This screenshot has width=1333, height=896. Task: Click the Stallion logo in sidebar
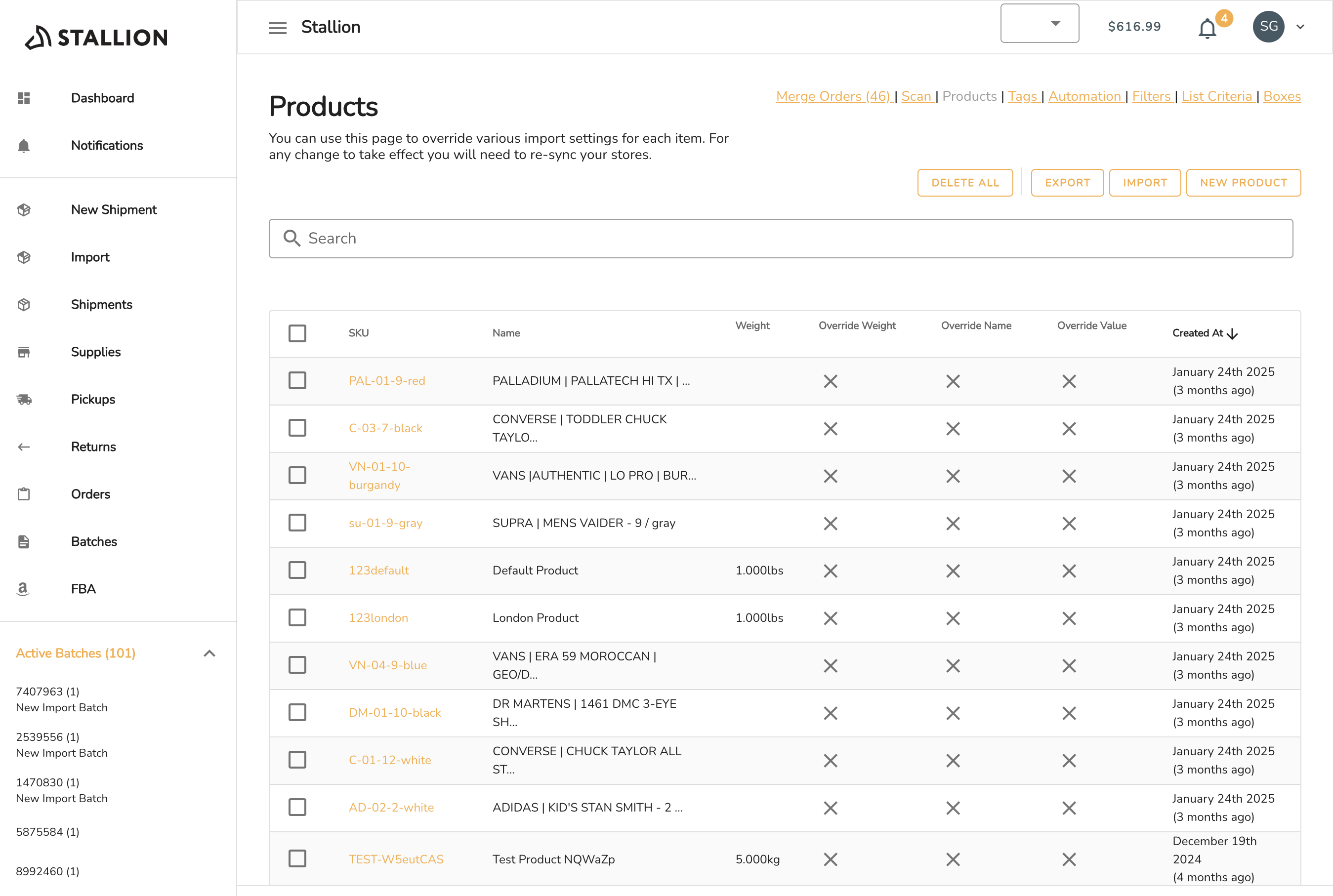pos(96,37)
